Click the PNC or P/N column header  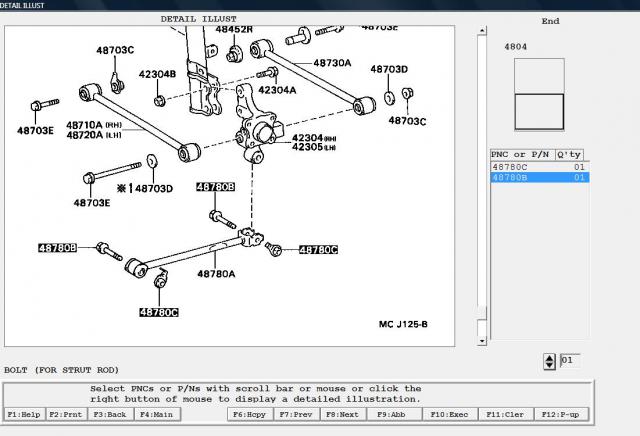(x=520, y=155)
